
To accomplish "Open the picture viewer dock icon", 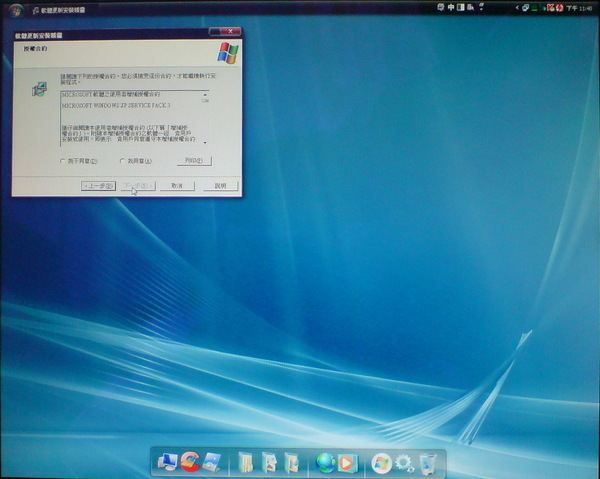I will [212, 462].
